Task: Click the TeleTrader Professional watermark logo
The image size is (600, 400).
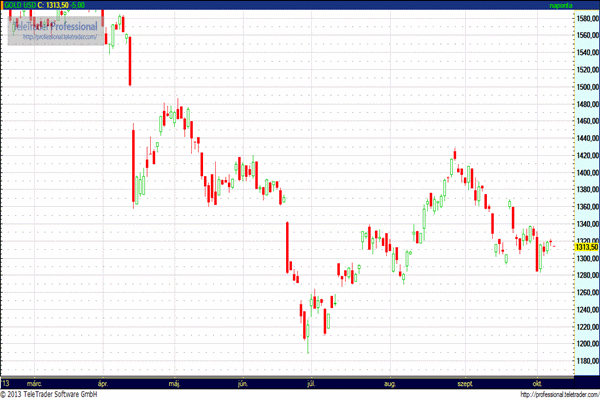Action: (x=54, y=25)
